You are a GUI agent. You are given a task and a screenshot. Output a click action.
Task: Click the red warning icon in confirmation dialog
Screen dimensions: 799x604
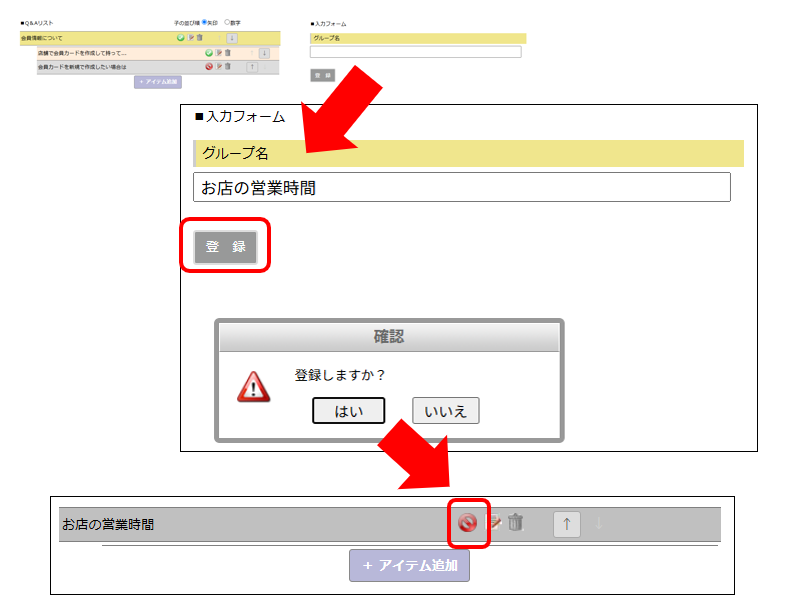(x=253, y=387)
